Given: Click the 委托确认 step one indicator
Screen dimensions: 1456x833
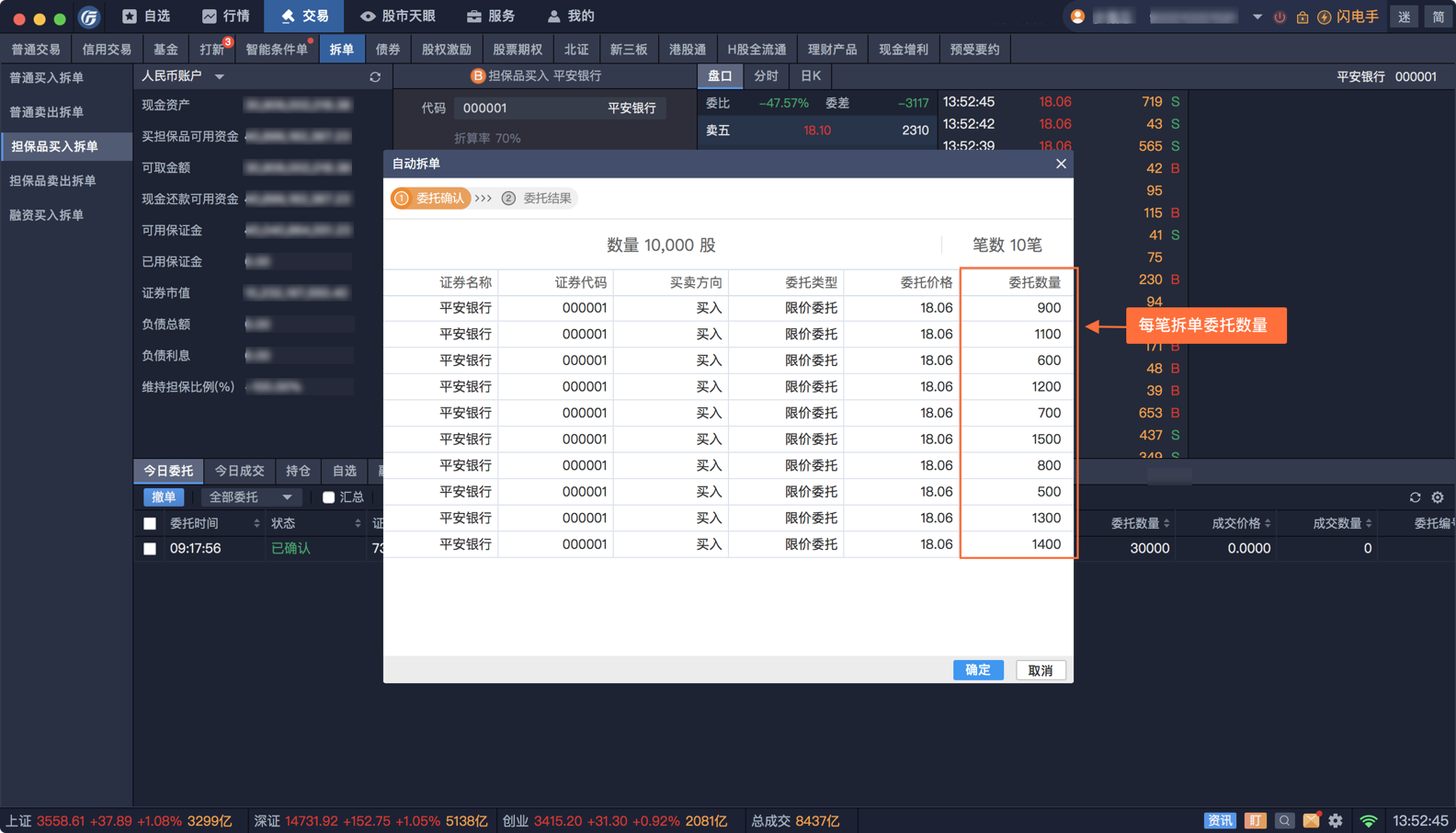Looking at the screenshot, I should click(430, 198).
